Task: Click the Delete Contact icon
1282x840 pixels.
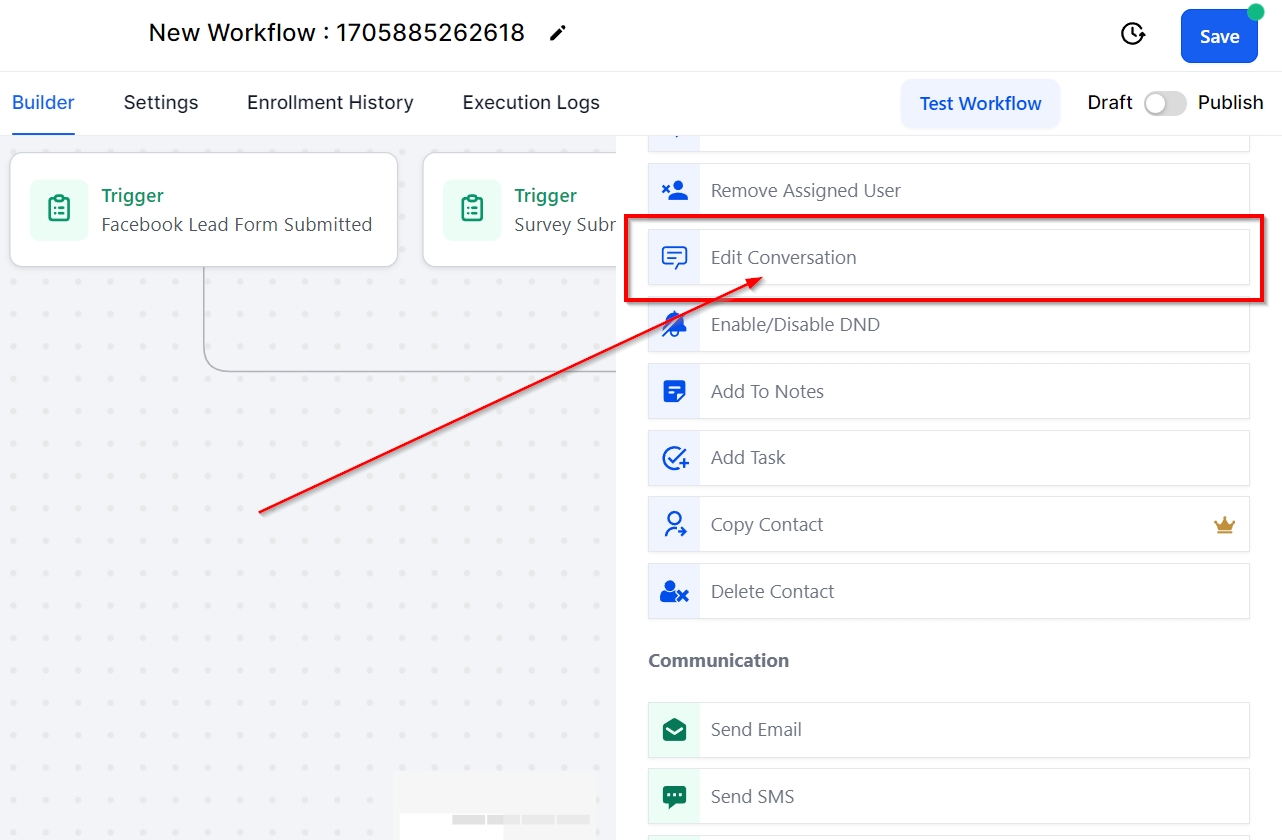Action: [675, 592]
